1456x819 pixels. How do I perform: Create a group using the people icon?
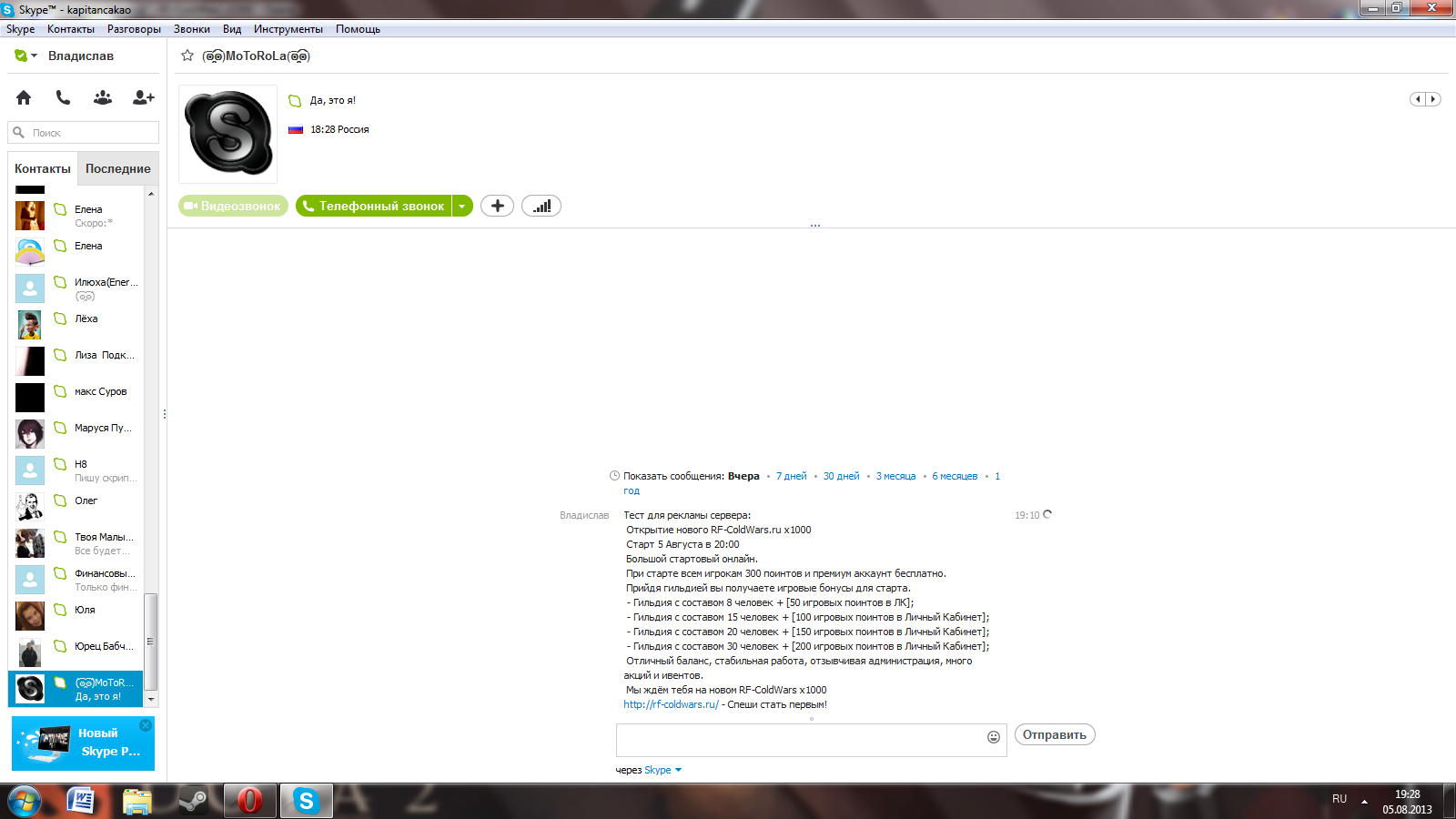103,97
